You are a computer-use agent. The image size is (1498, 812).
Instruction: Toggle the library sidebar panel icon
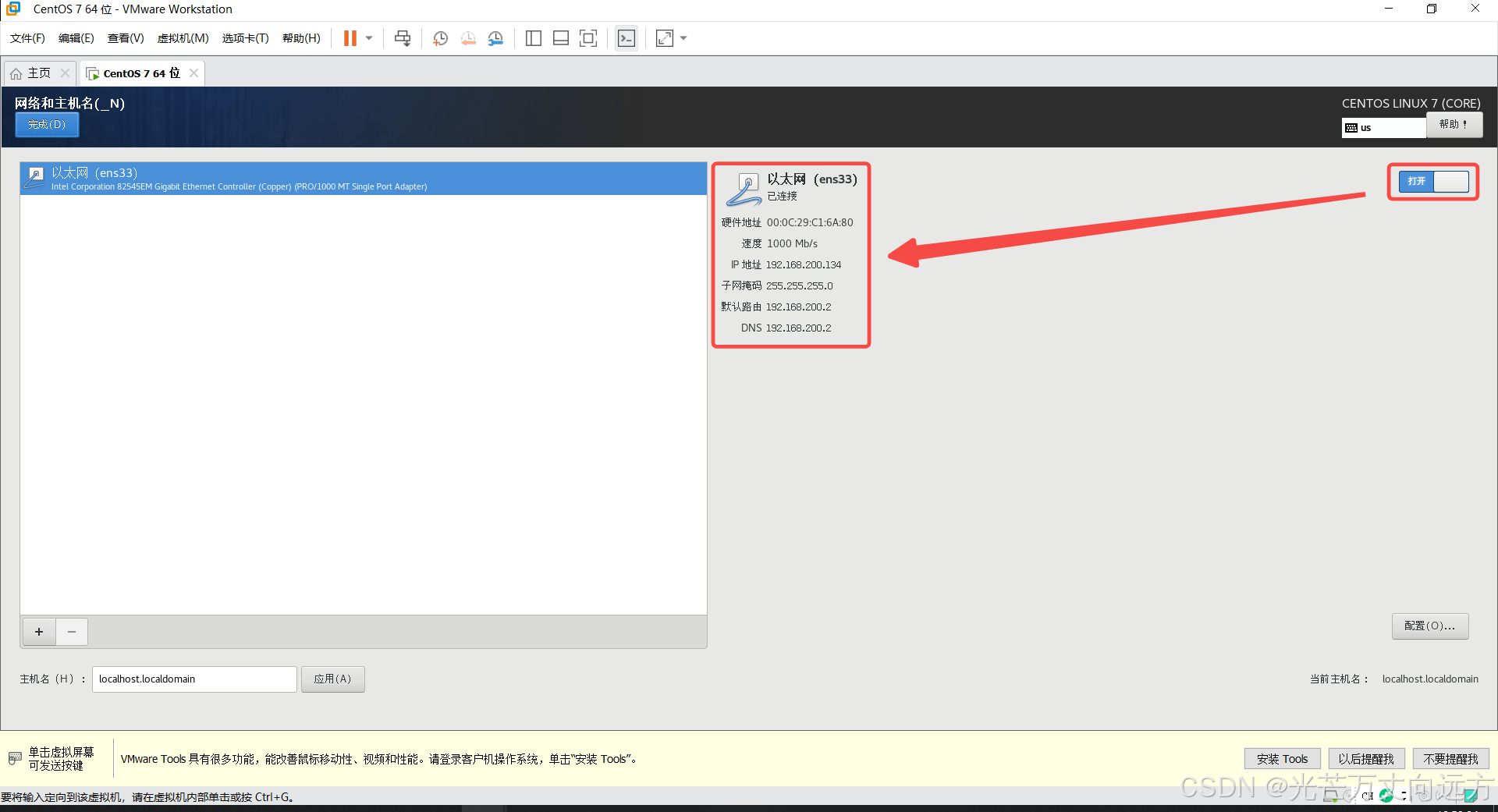[x=534, y=38]
